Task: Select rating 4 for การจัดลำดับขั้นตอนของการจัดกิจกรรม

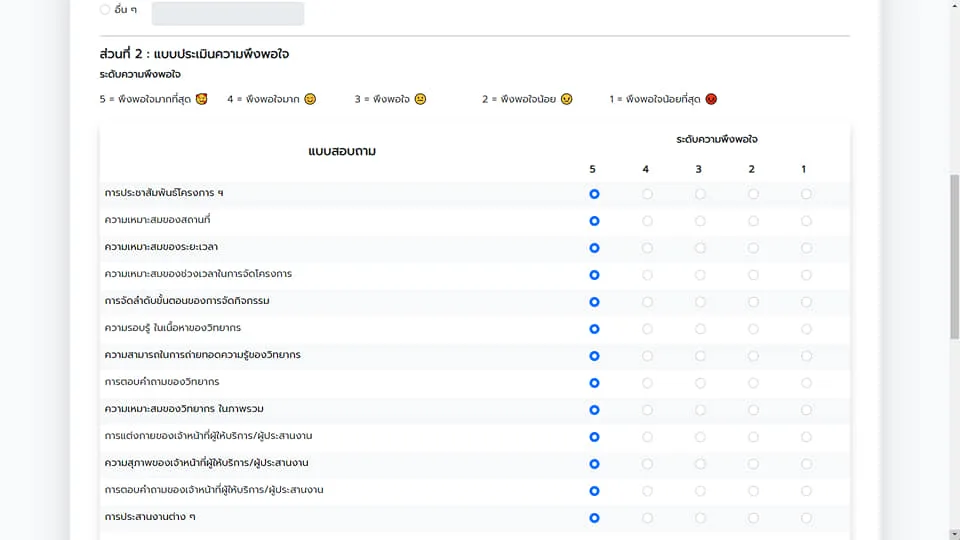Action: 647,302
